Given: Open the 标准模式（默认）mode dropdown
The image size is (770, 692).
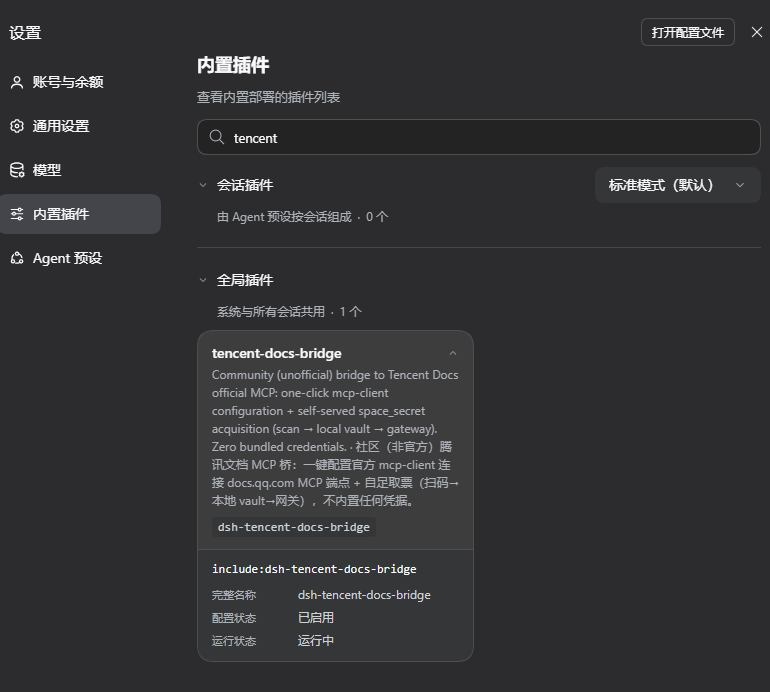Looking at the screenshot, I should click(x=678, y=185).
